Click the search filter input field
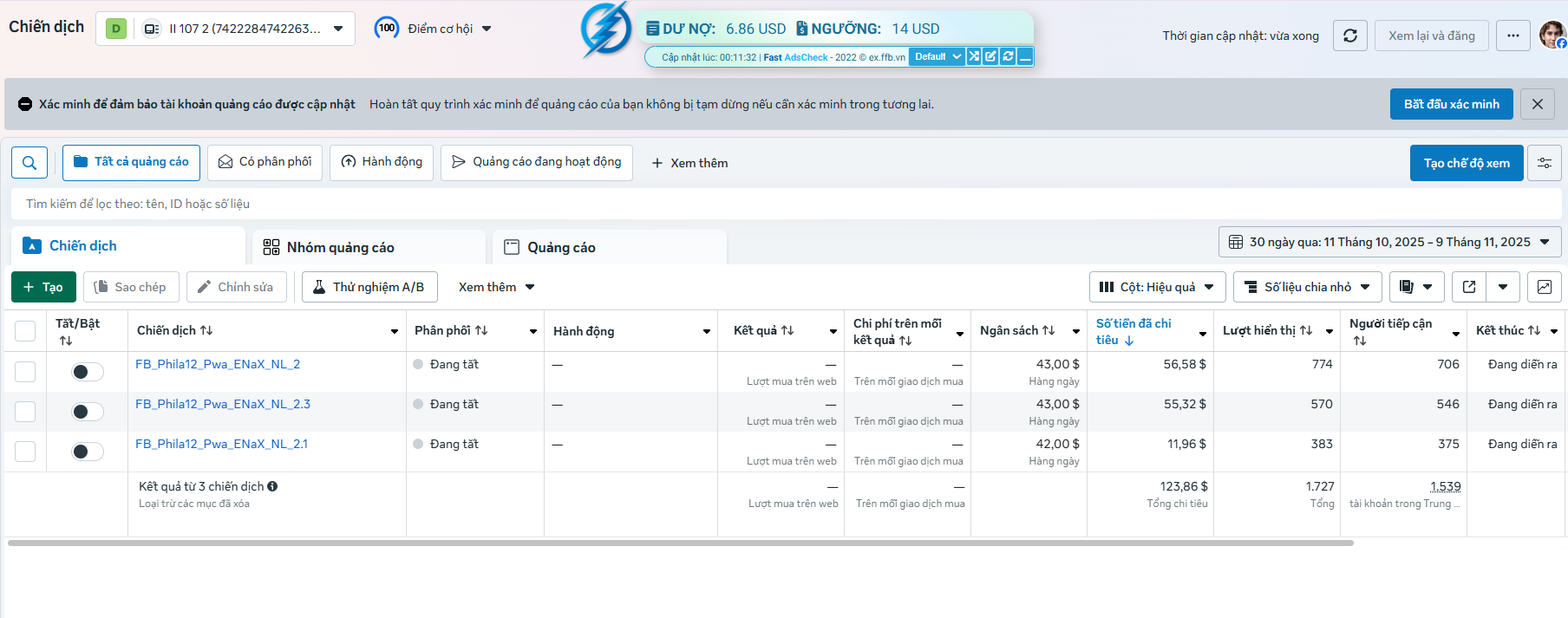 (x=786, y=204)
